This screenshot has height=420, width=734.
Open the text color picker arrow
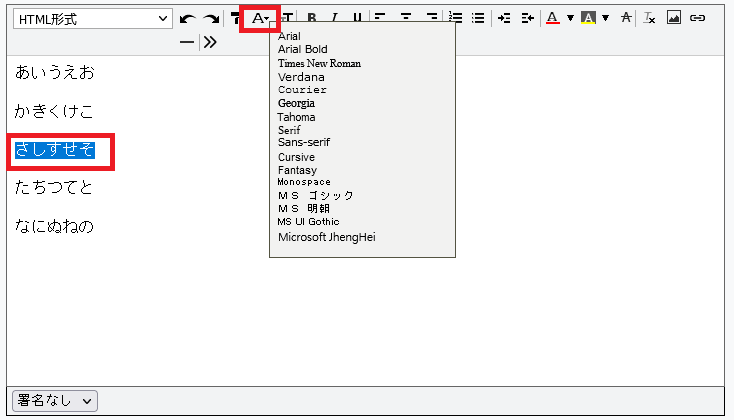(570, 18)
